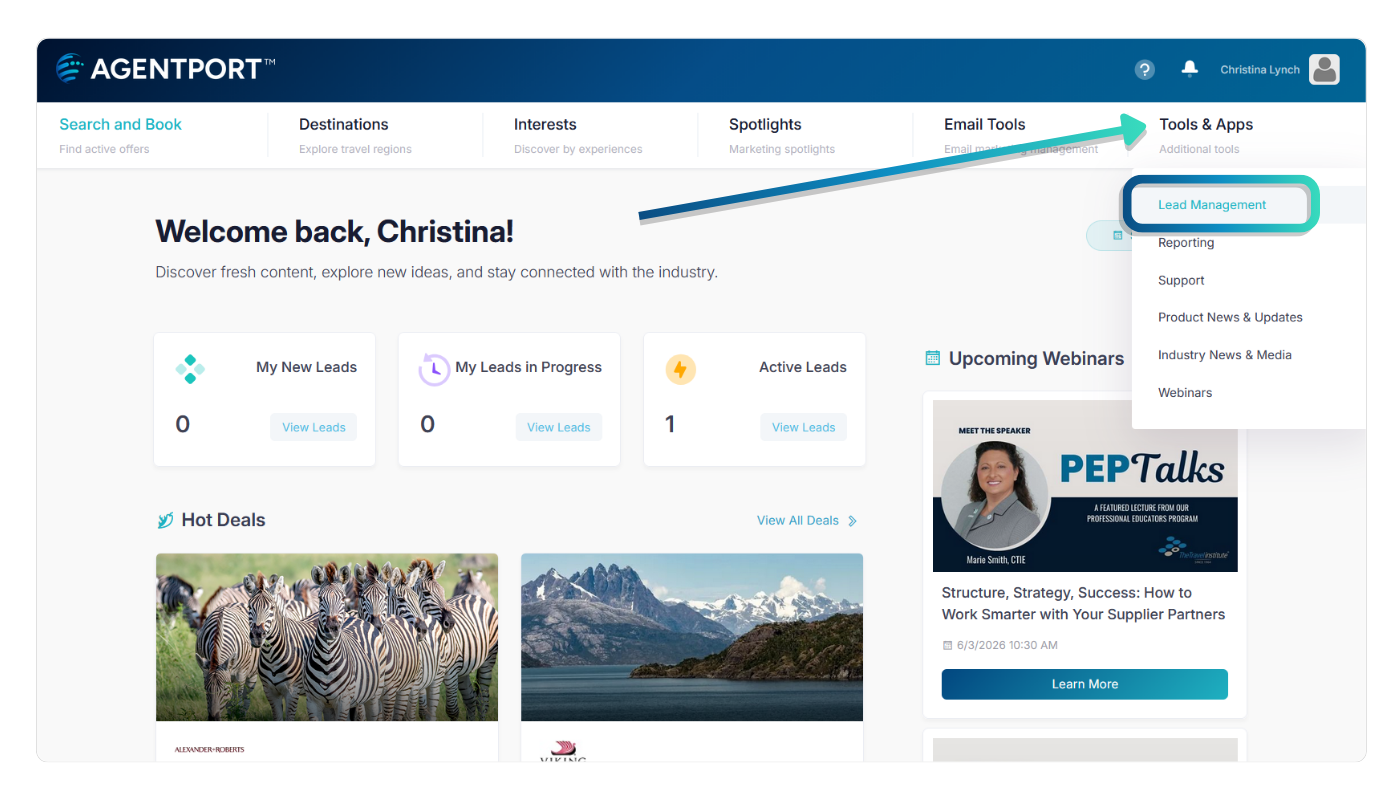This screenshot has height=800, width=1400.
Task: Click the View All Deals chevron arrow
Action: 852,521
